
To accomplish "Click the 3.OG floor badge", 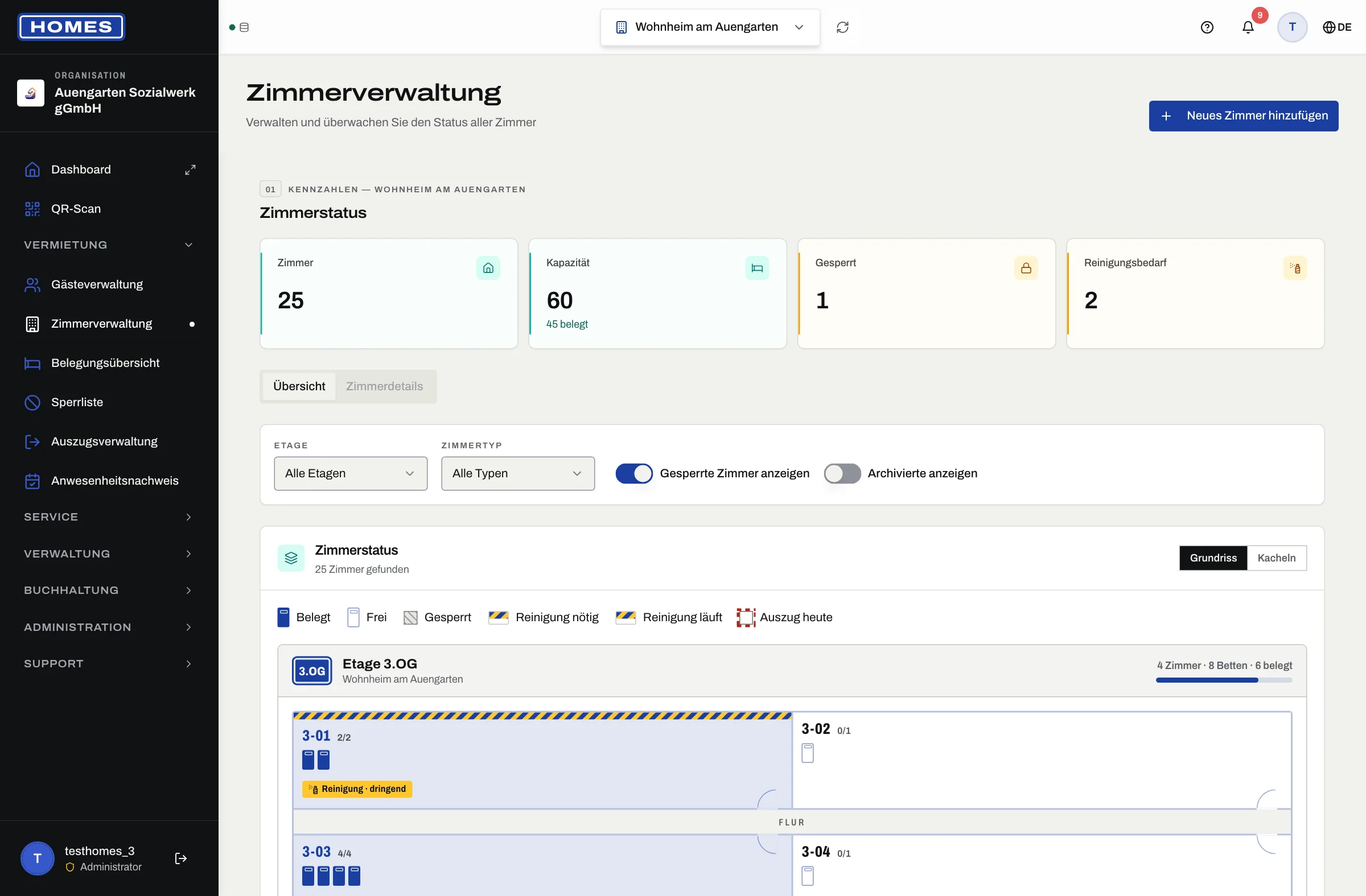I will coord(312,671).
